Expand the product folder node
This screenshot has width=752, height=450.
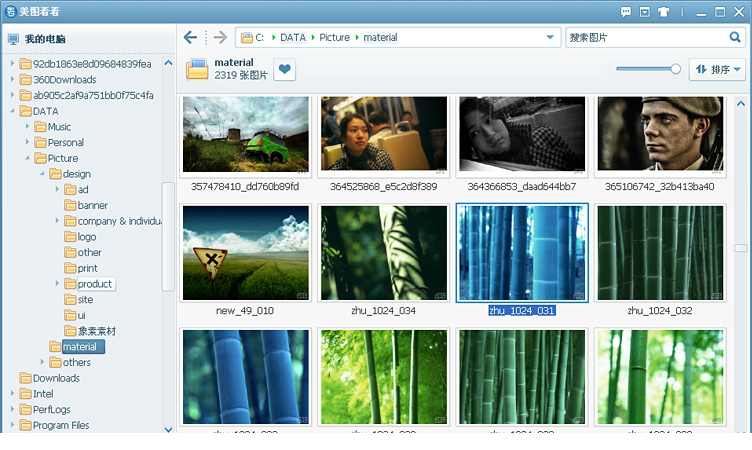click(57, 284)
